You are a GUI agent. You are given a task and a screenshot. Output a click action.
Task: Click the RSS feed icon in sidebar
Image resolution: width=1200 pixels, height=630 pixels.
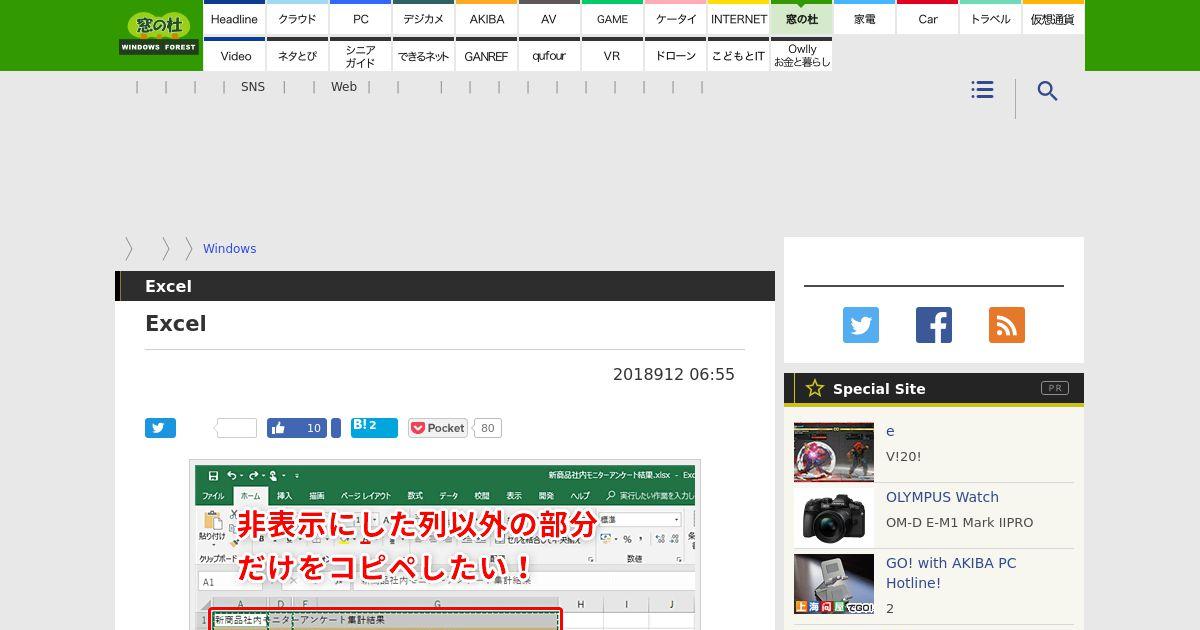tap(1007, 325)
